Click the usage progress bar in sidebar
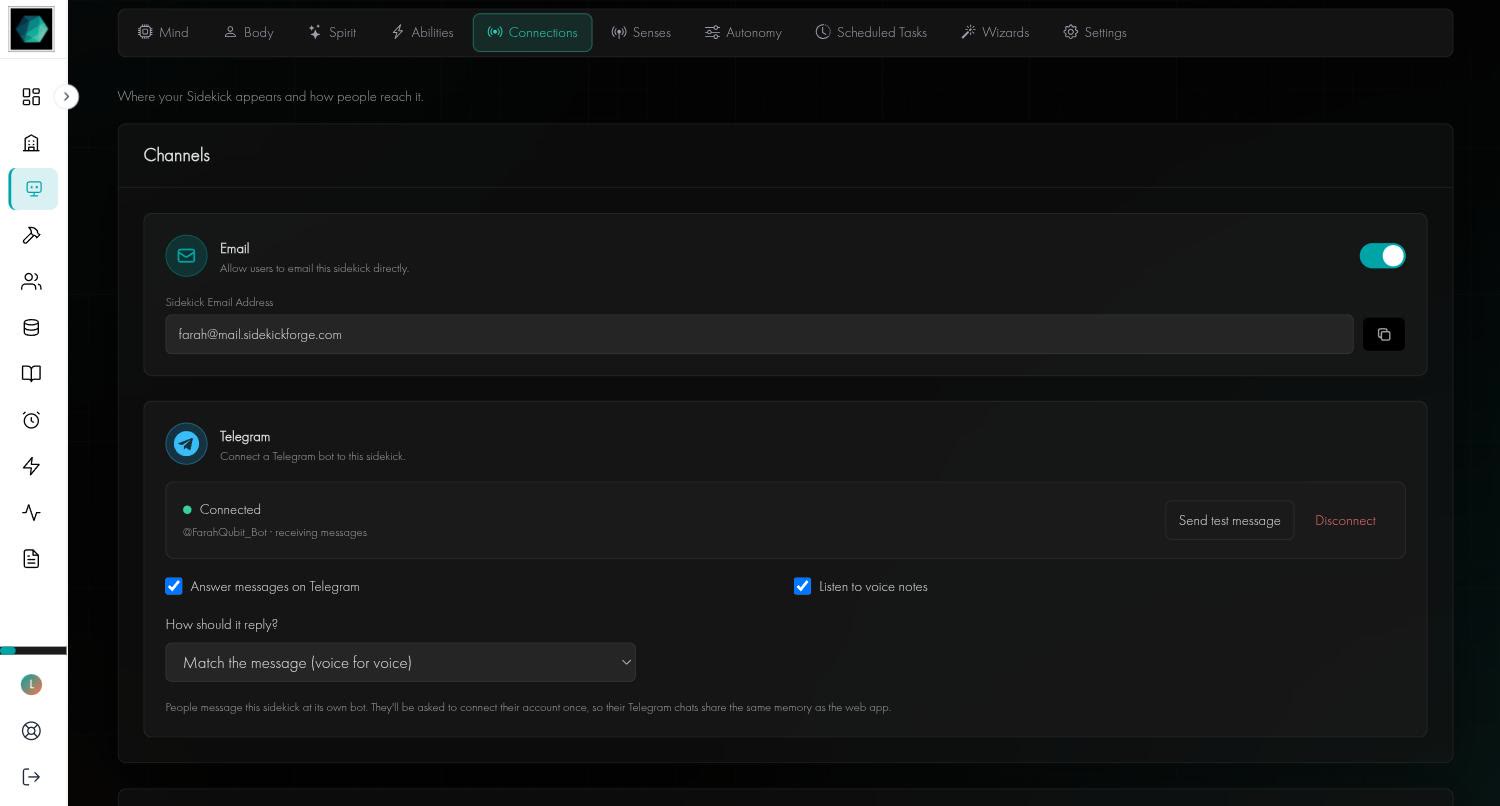The image size is (1500, 806). [x=33, y=651]
